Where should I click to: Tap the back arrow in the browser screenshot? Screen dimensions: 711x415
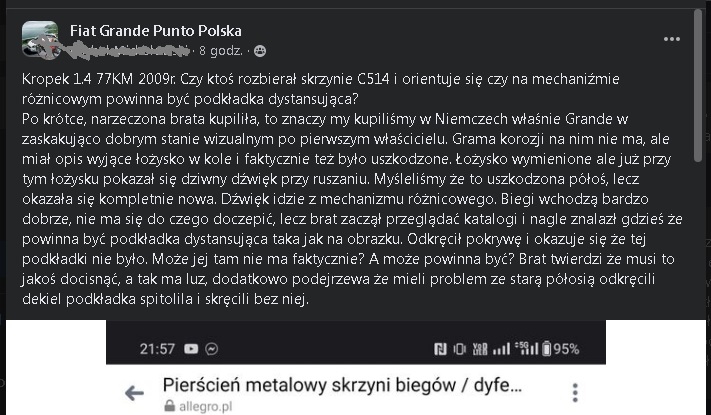tap(133, 395)
